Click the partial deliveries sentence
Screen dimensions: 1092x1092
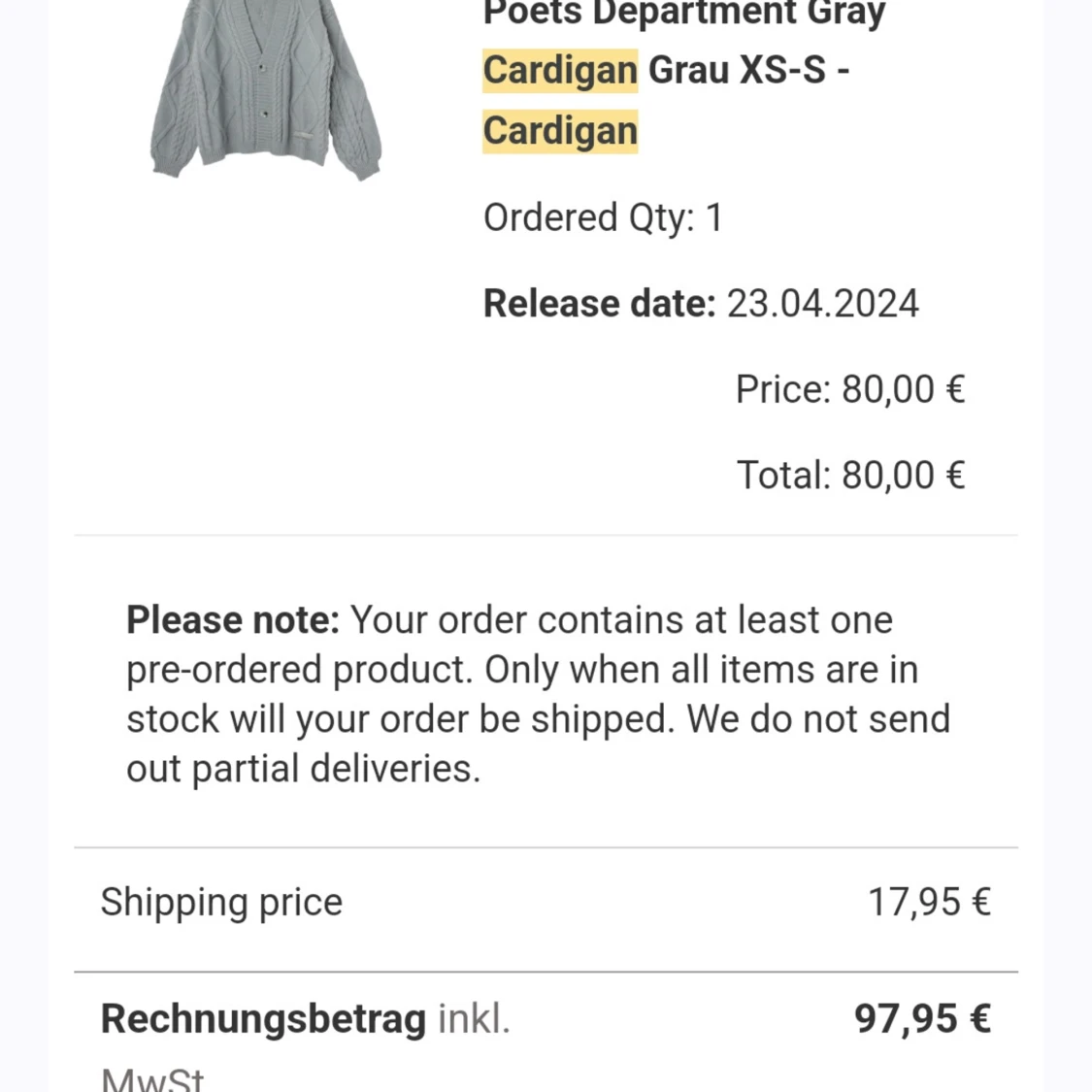tap(303, 769)
